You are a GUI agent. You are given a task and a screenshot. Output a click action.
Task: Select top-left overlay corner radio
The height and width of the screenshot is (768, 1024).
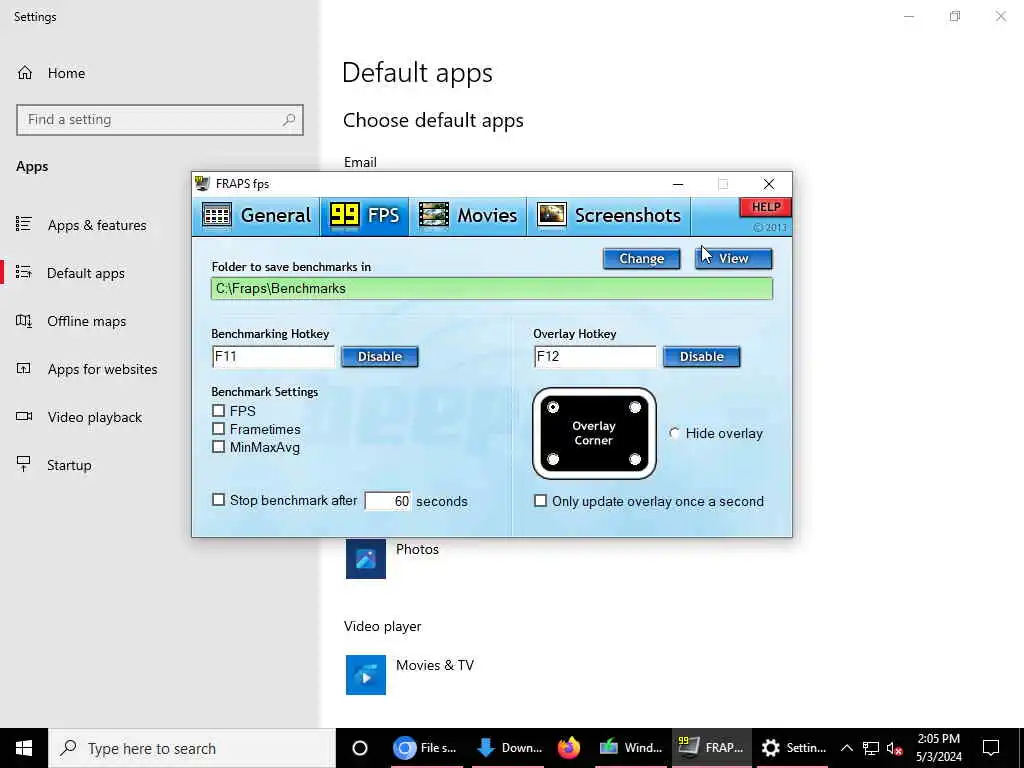coord(553,408)
